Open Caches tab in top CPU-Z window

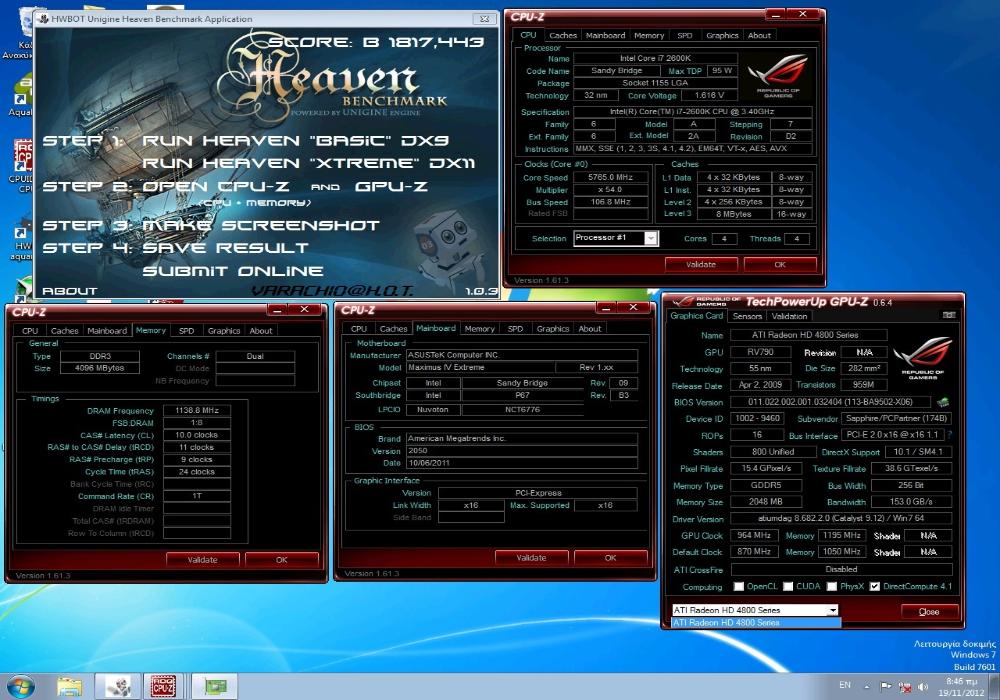click(x=562, y=36)
